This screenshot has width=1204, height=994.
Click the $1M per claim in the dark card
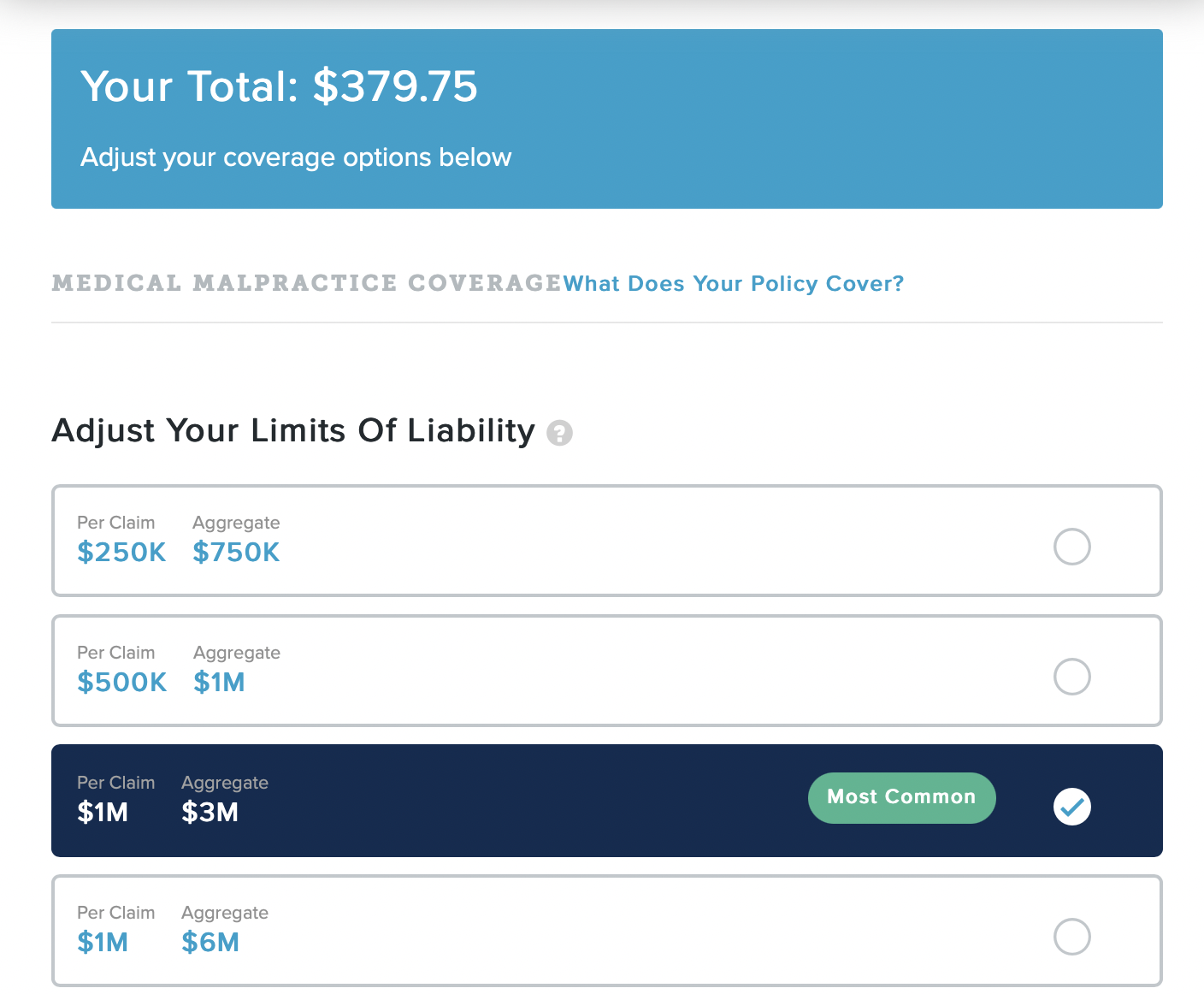(x=103, y=813)
